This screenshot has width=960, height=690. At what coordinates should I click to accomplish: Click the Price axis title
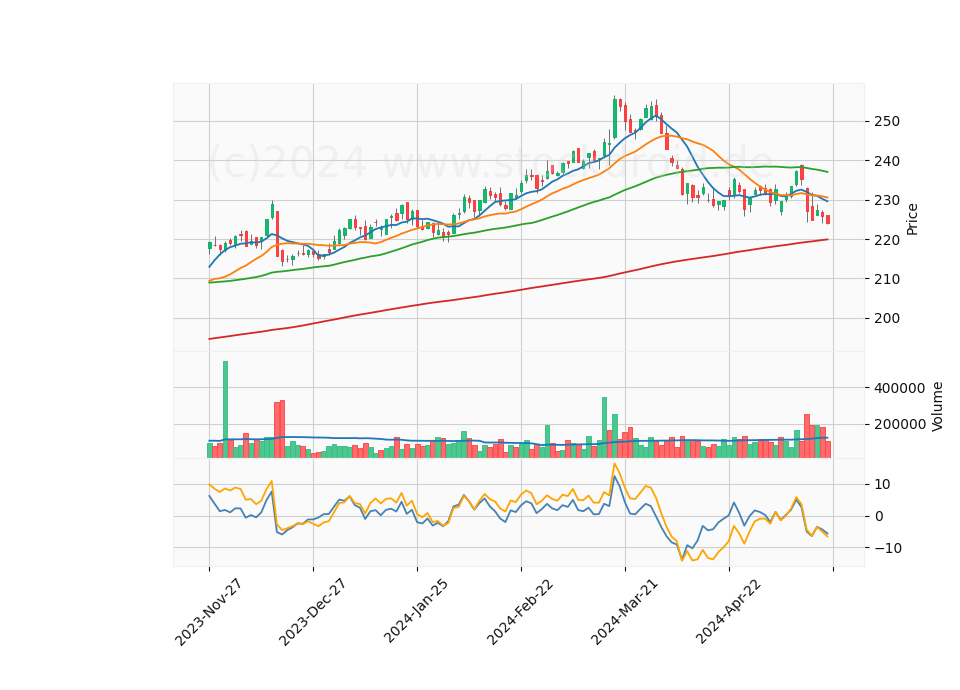point(912,219)
